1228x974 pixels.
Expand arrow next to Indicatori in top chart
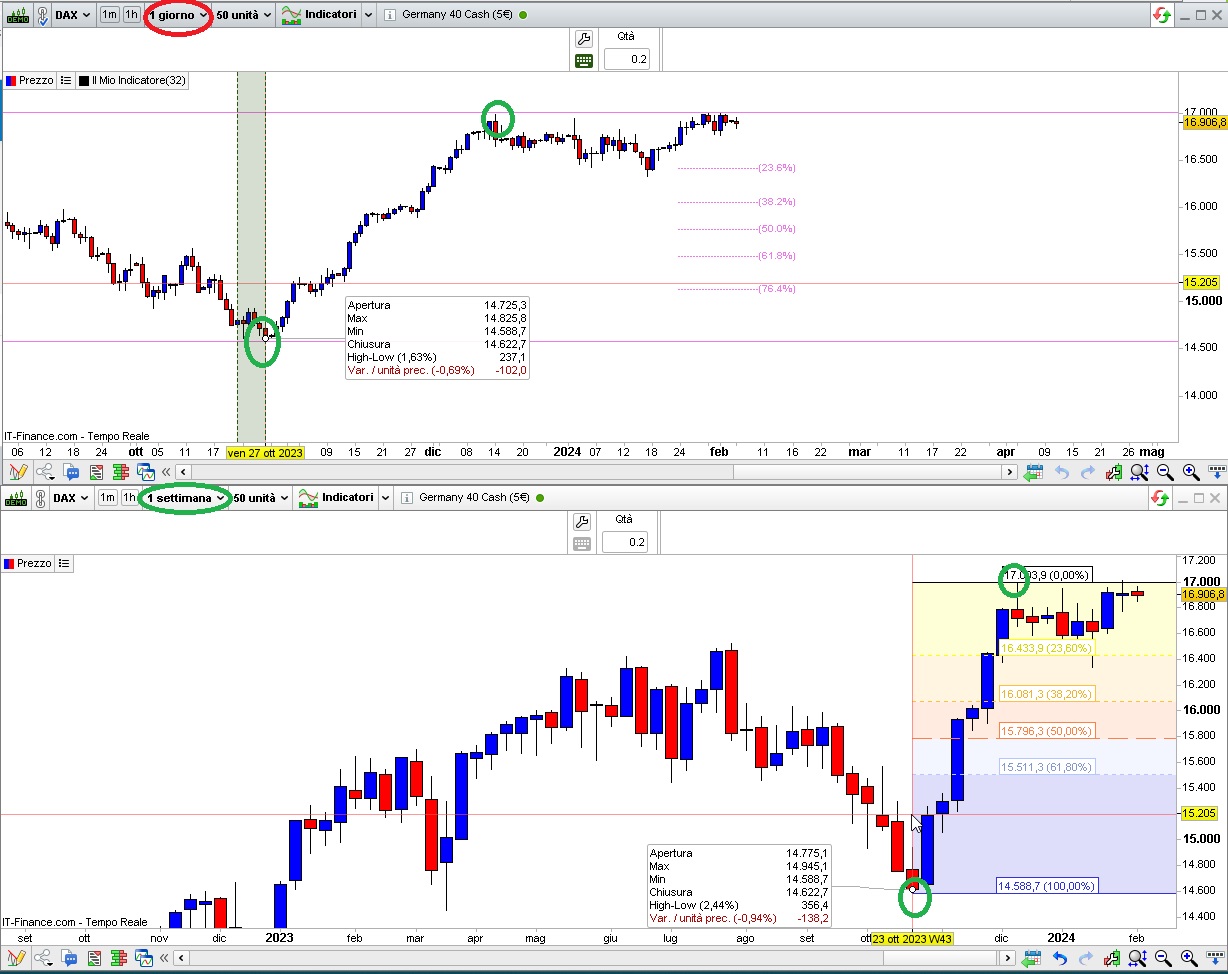pos(368,15)
